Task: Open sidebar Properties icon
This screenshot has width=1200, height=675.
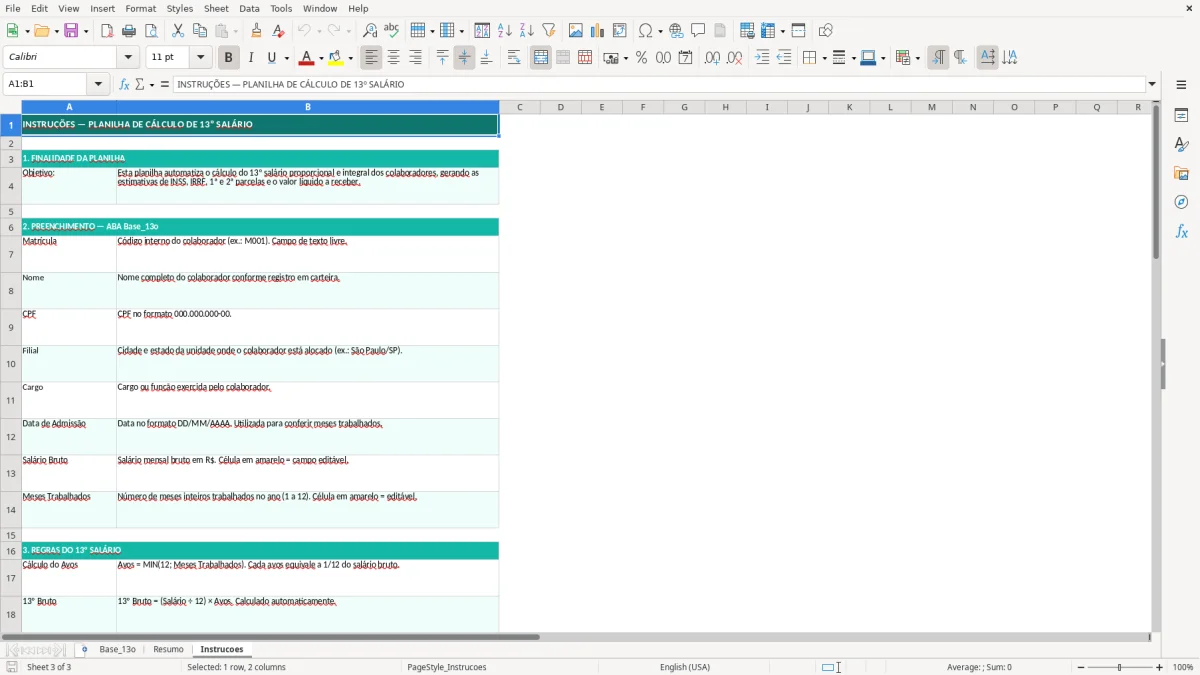Action: [x=1181, y=115]
